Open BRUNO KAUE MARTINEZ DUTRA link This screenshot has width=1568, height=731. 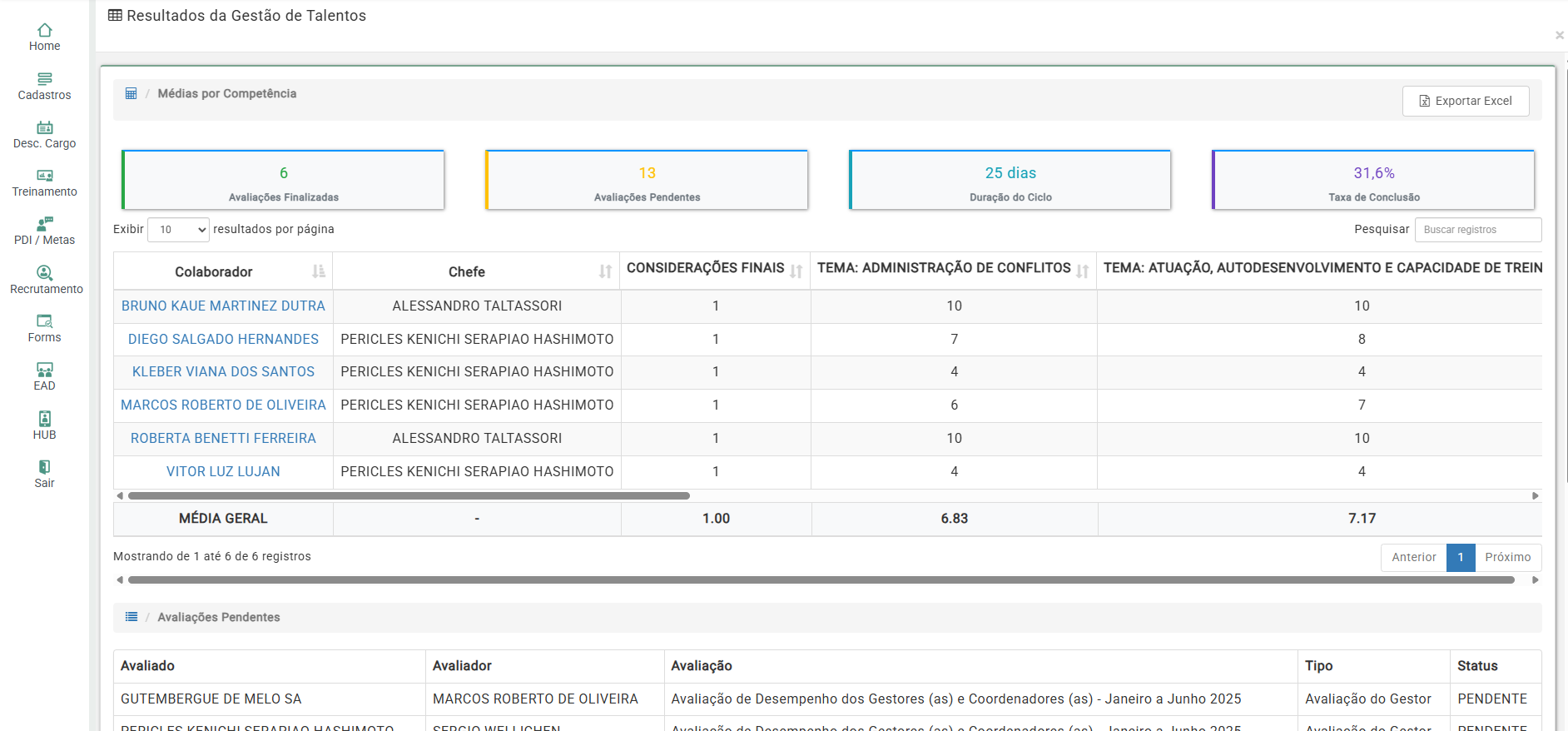[223, 306]
